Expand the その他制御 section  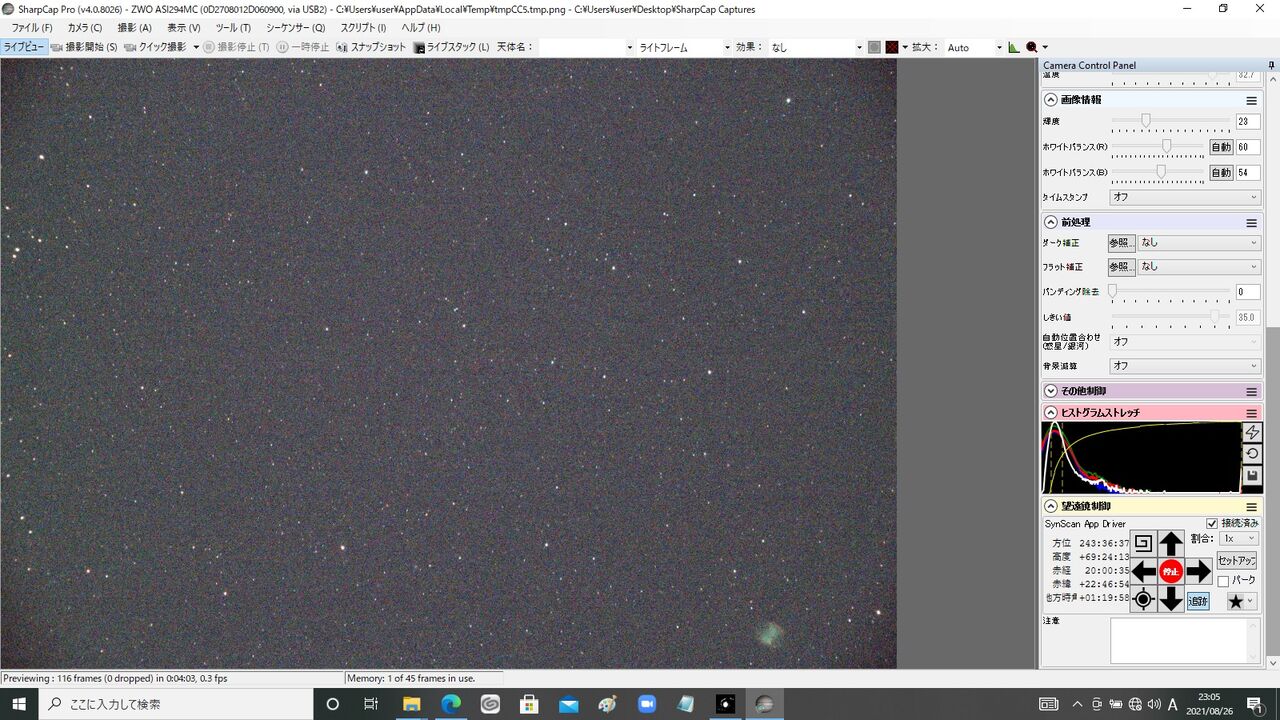pos(1051,391)
